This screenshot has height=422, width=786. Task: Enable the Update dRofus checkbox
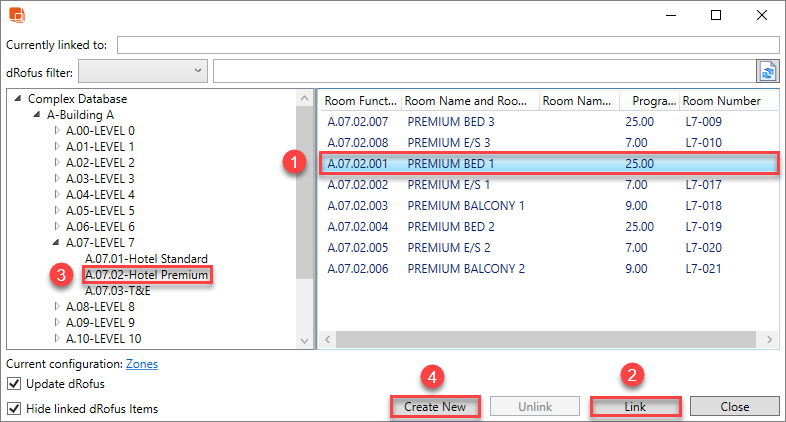(x=14, y=384)
